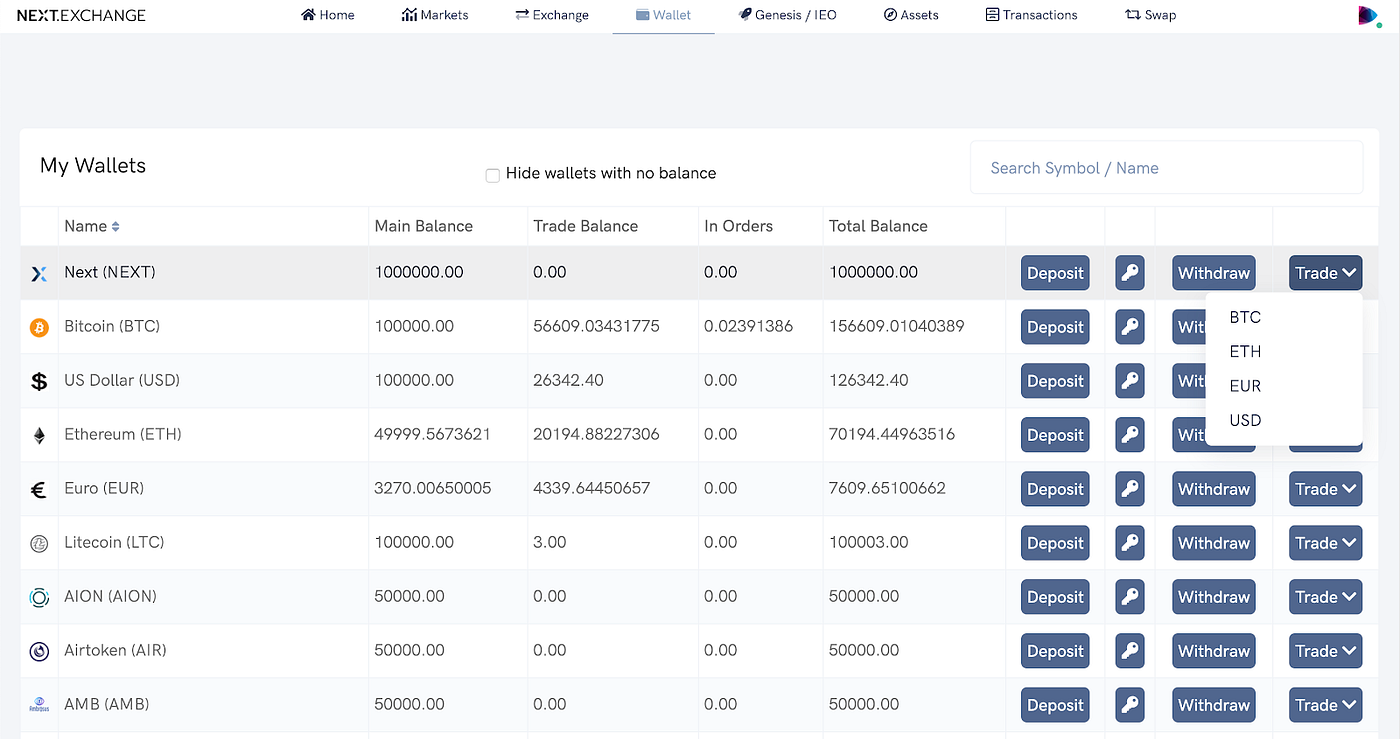Viewport: 1400px width, 739px height.
Task: Click the Airtoken coin icon
Action: 39,652
